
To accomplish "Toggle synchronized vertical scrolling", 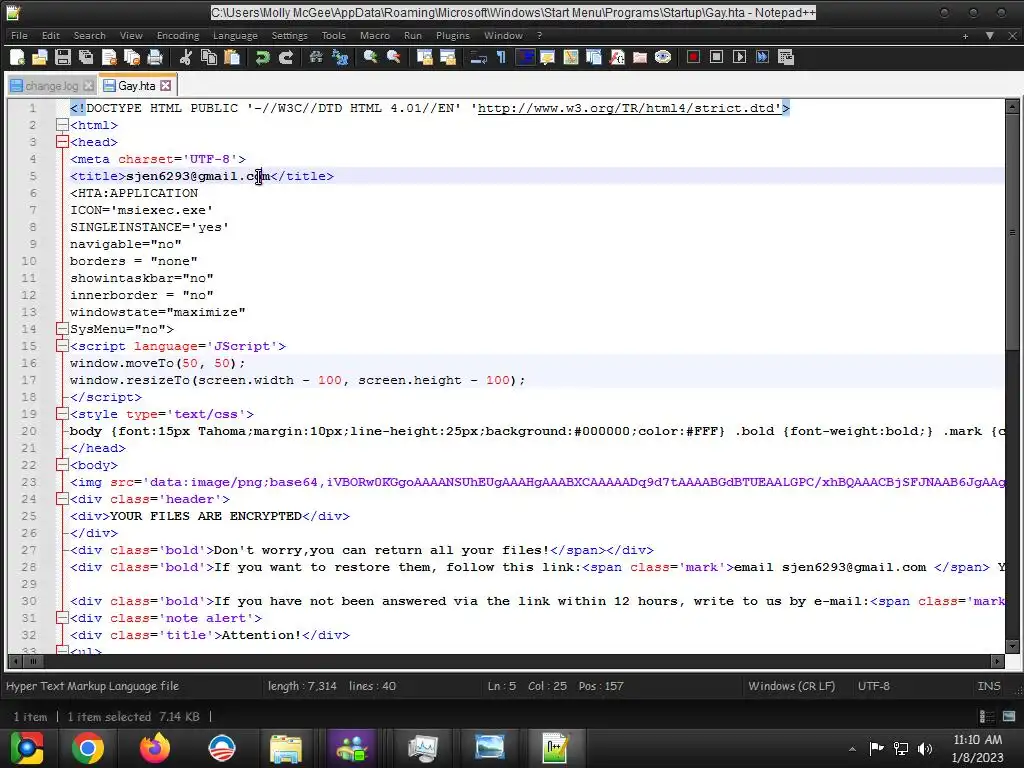I will point(424,57).
